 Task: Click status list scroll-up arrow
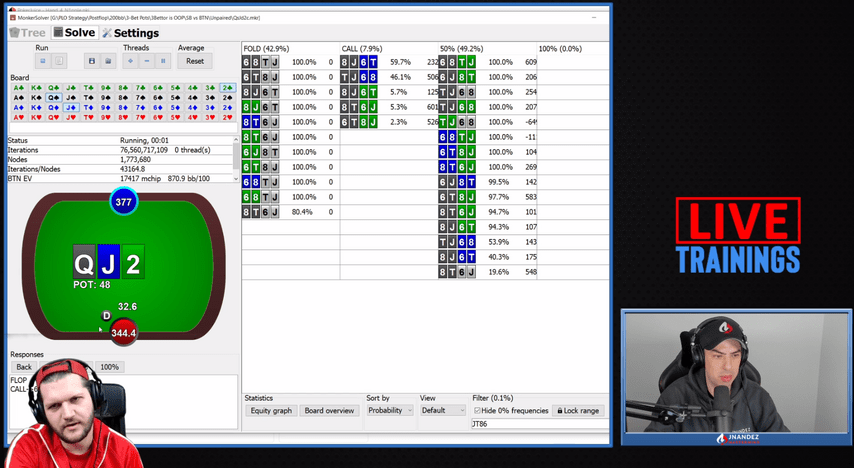coord(236,140)
